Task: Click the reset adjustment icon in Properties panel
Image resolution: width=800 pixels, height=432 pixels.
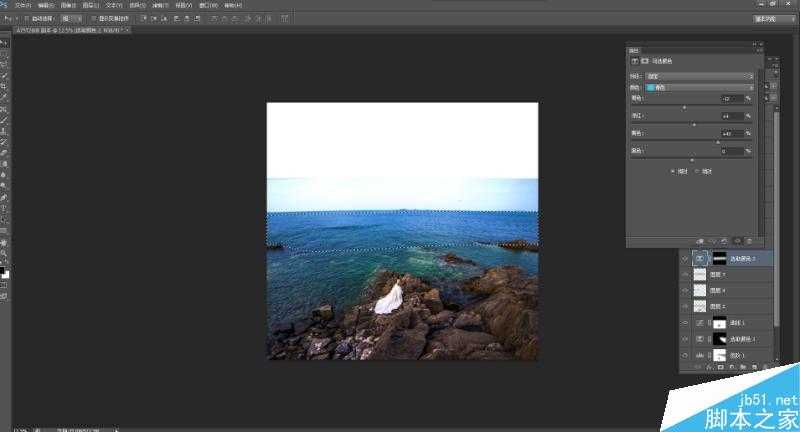Action: [724, 241]
